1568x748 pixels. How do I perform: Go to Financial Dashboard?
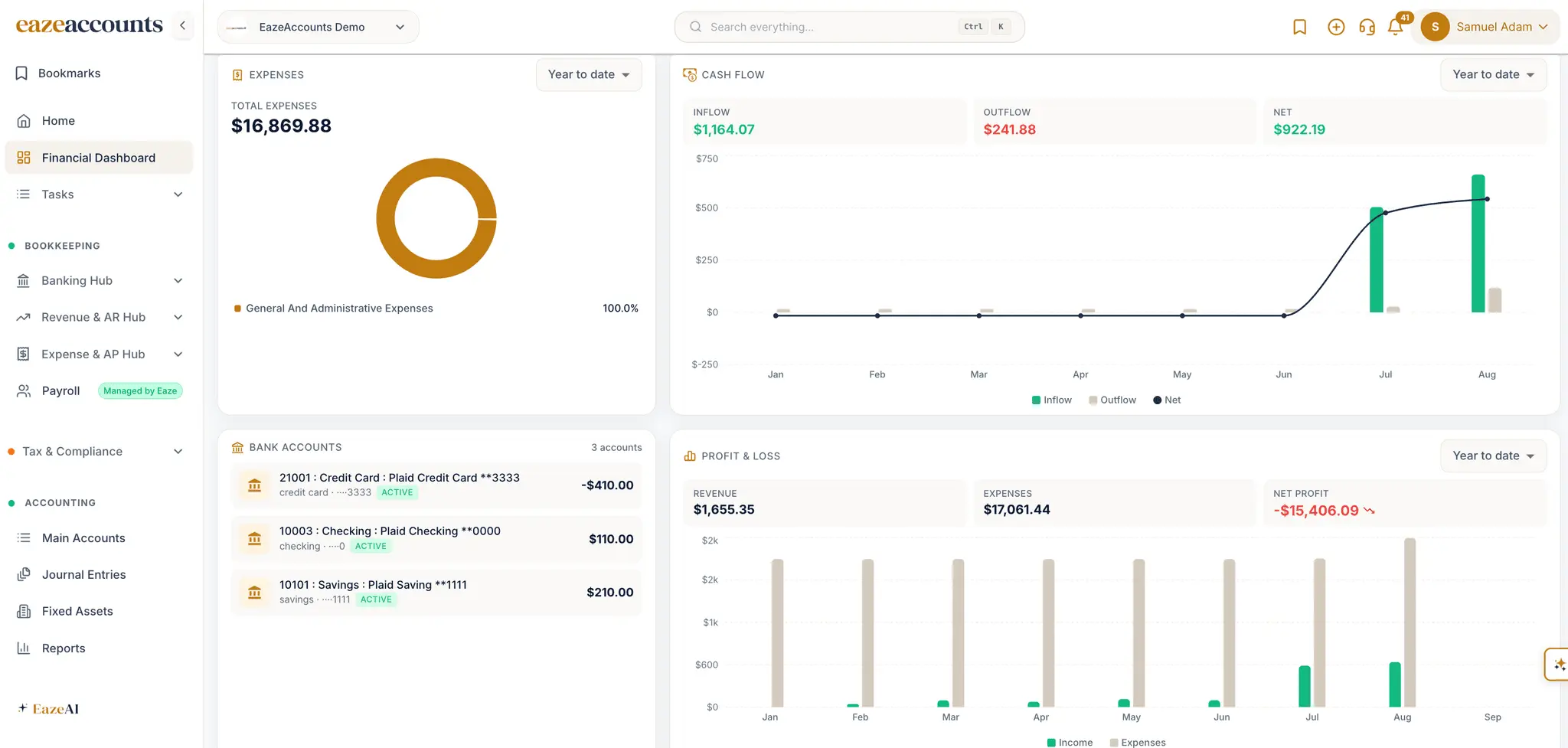click(100, 158)
